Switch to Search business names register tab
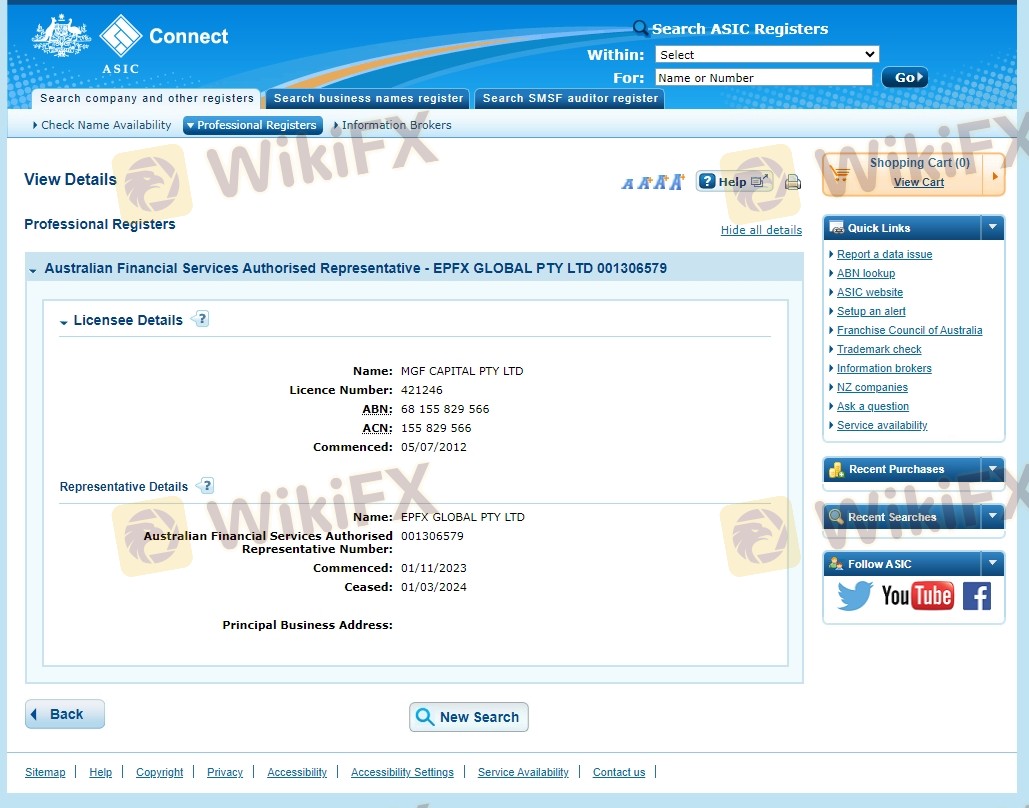The image size is (1029, 808). pyautogui.click(x=368, y=98)
